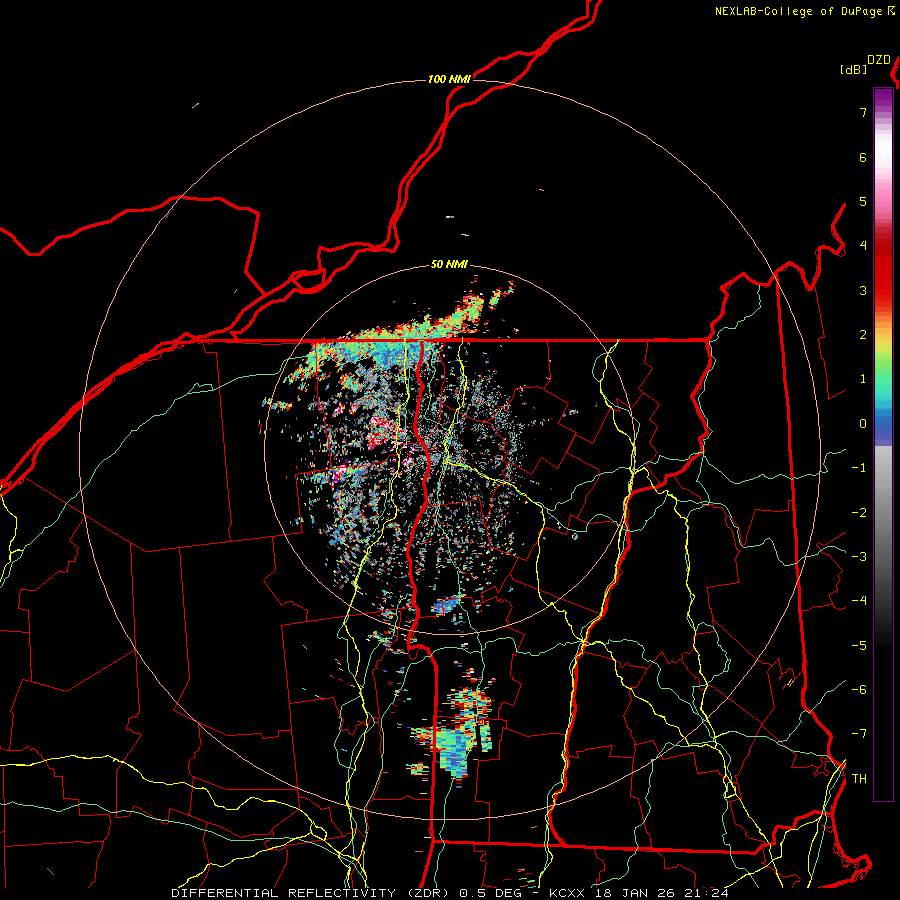
Task: Click the '1' value on the color scale
Action: (x=863, y=379)
